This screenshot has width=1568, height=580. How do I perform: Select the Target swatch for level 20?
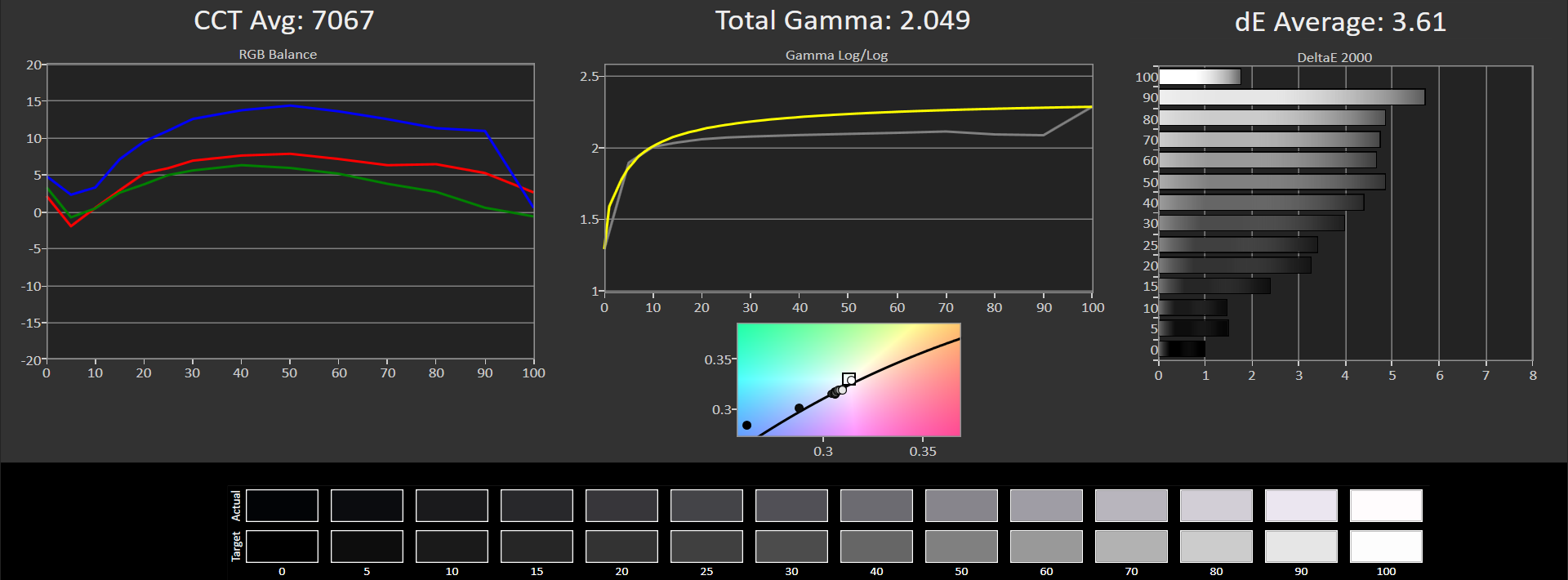coord(621,547)
